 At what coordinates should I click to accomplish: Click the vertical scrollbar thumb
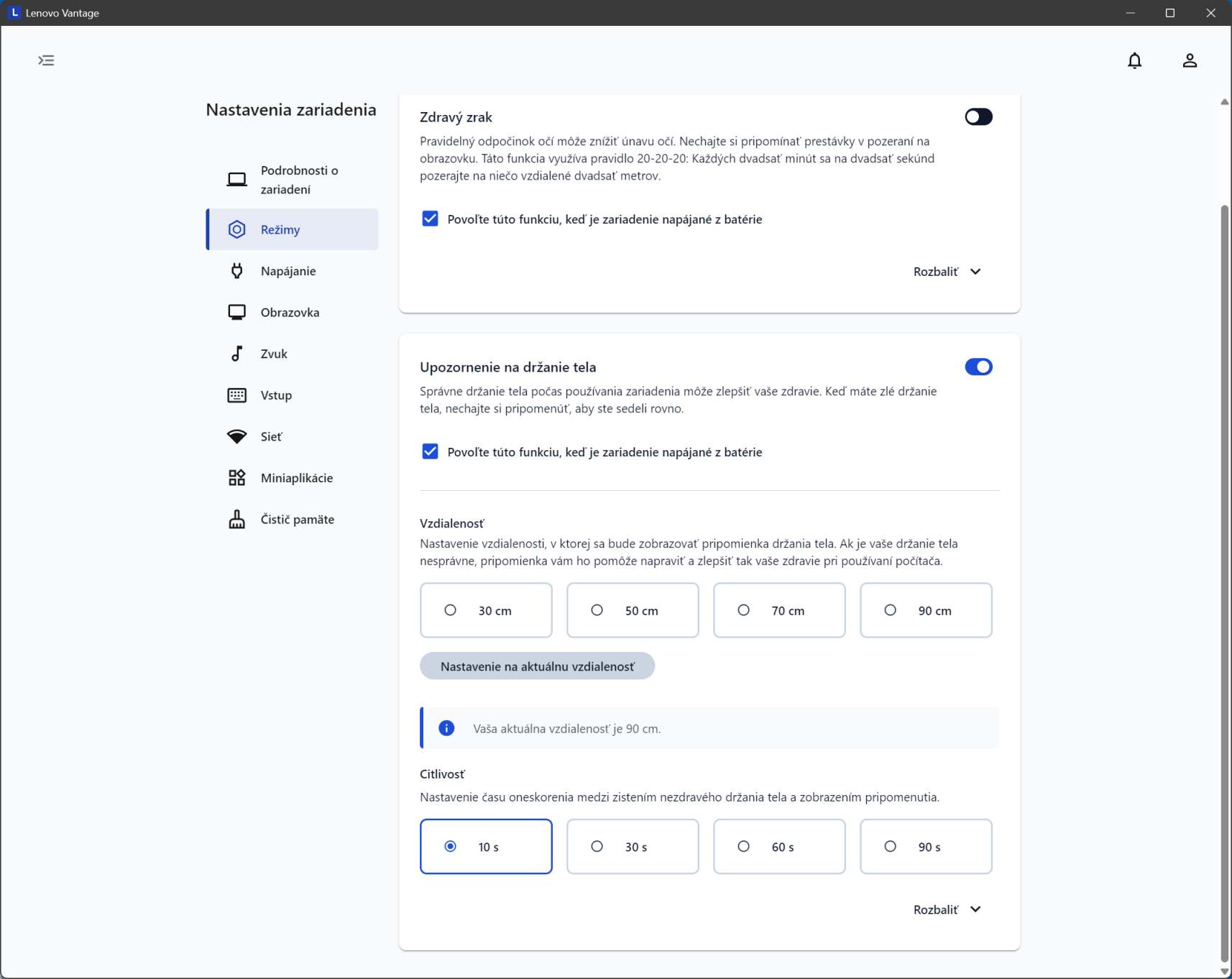pyautogui.click(x=1224, y=575)
